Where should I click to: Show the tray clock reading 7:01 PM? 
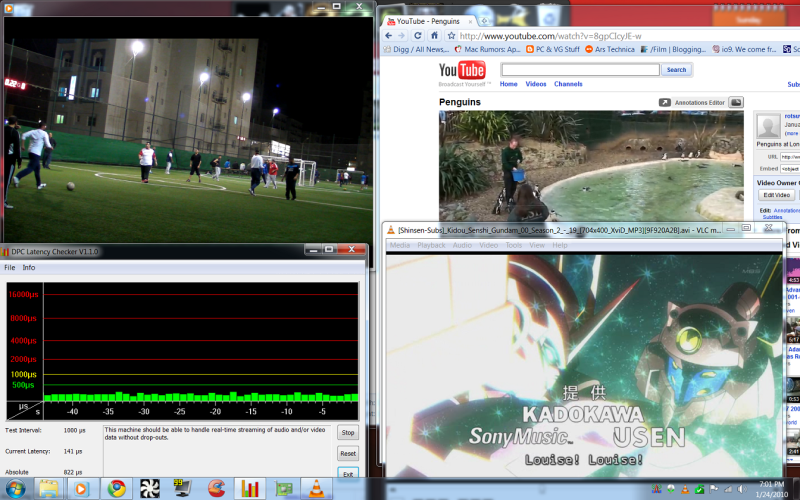click(771, 489)
